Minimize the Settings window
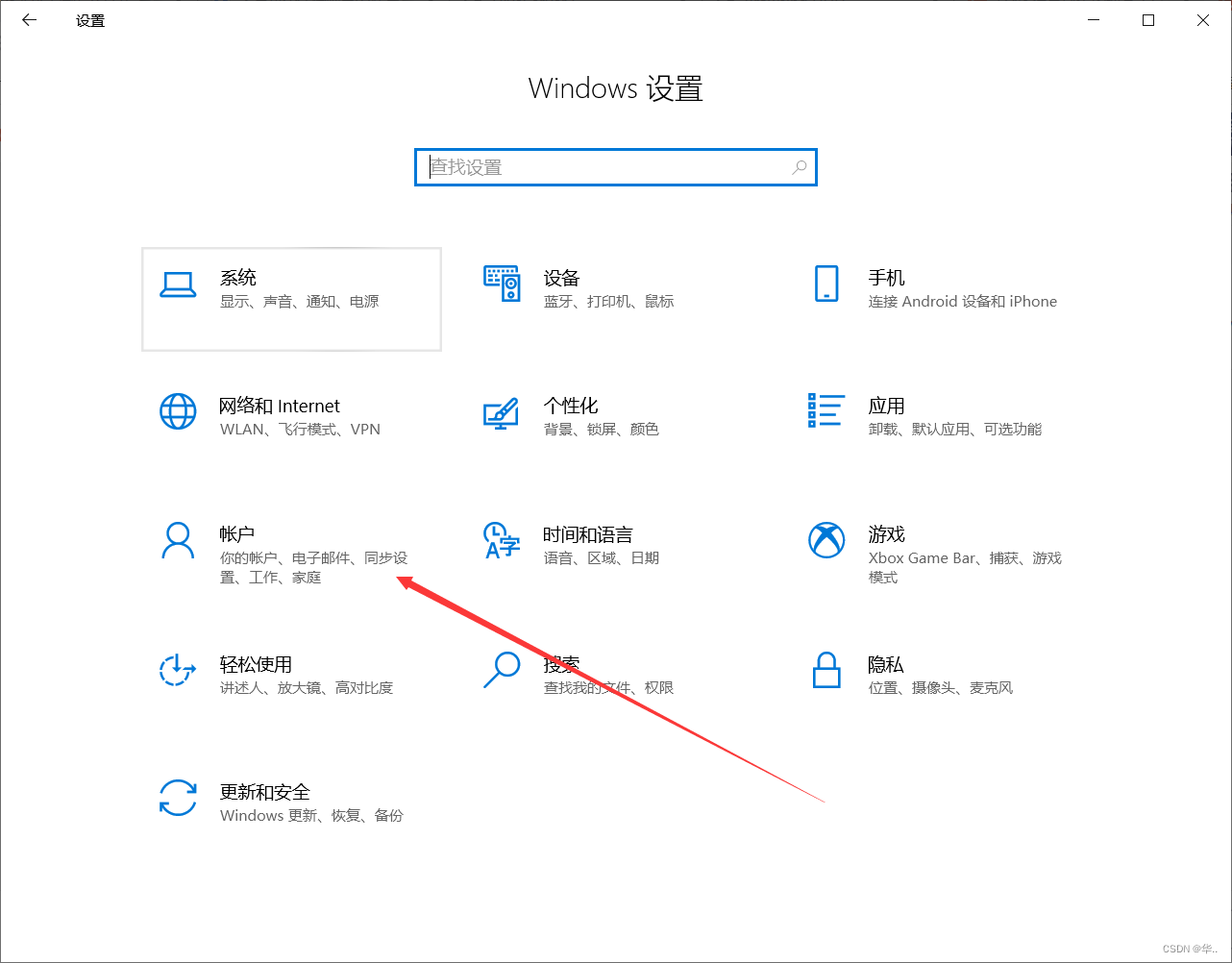This screenshot has width=1232, height=963. tap(1094, 20)
